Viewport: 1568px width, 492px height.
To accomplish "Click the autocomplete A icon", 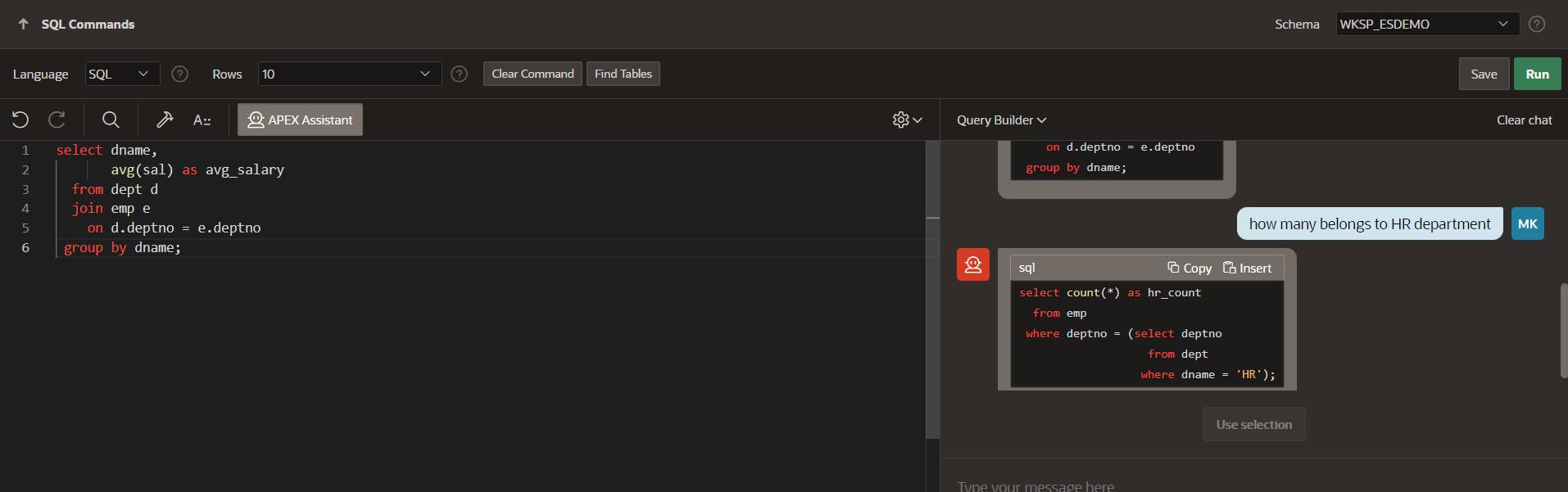I will (202, 120).
